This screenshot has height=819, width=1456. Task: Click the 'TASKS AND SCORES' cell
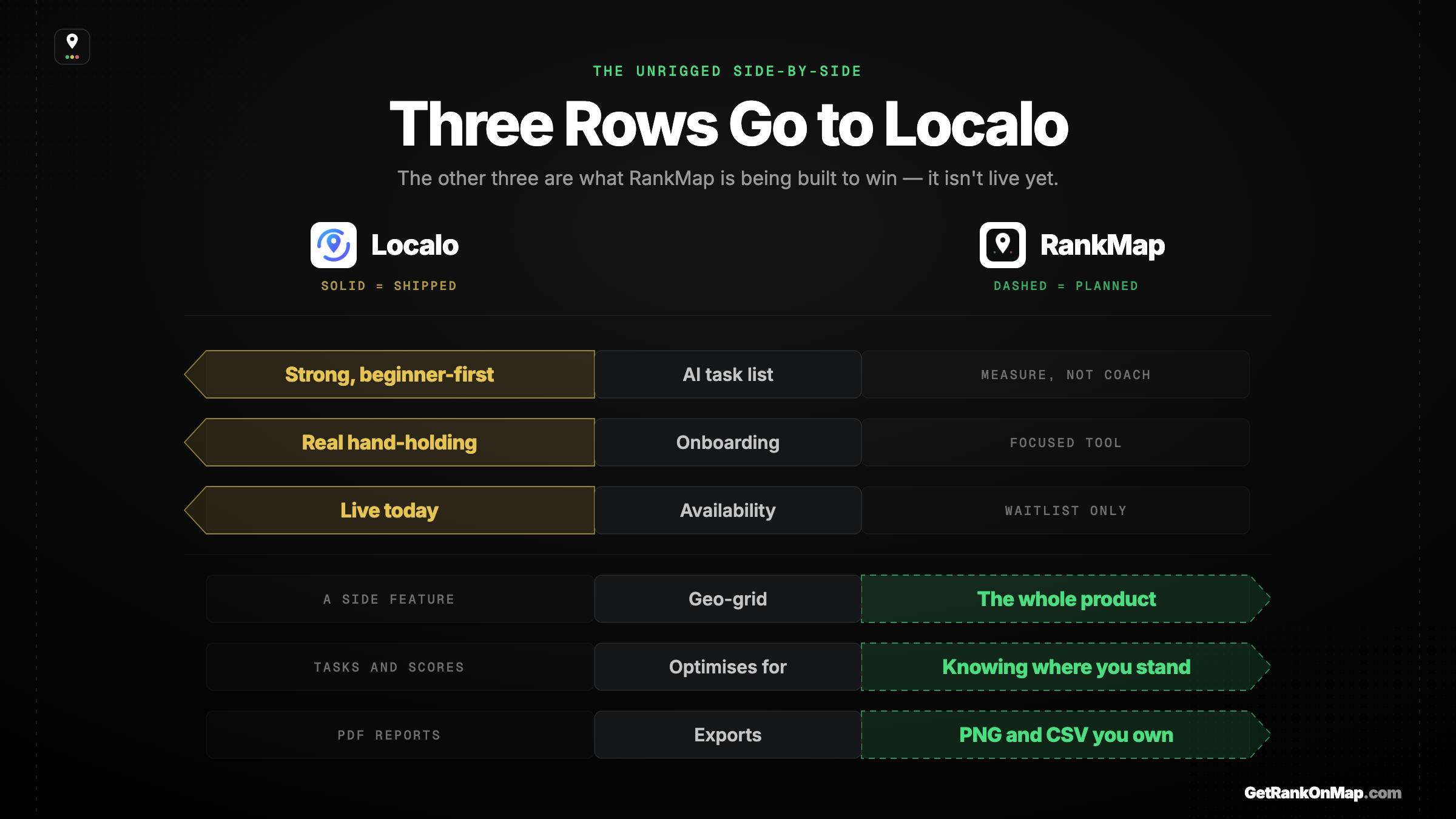pyautogui.click(x=400, y=667)
